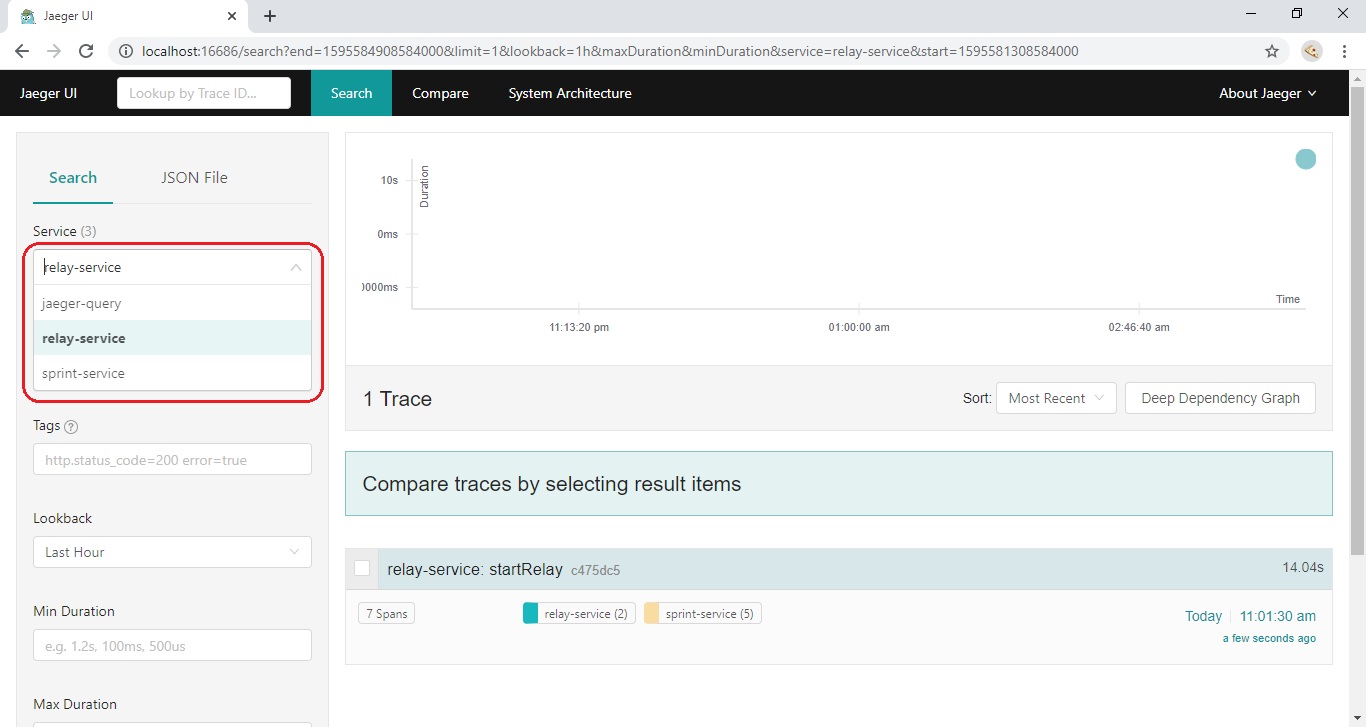Screen dimensions: 1366x727
Task: Open the Sort Most Recent dropdown
Action: tap(1056, 398)
